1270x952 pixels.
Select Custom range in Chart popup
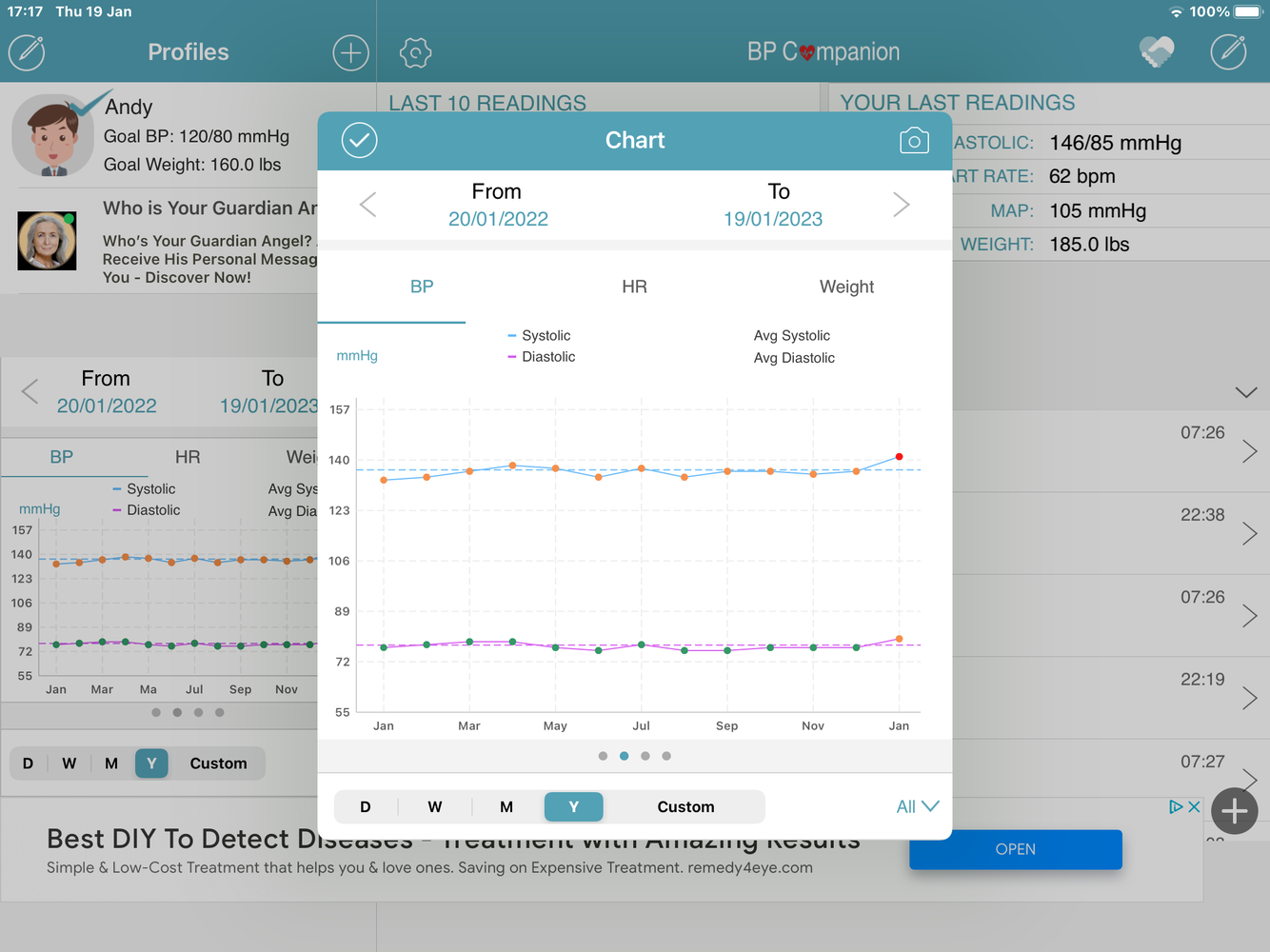[685, 807]
